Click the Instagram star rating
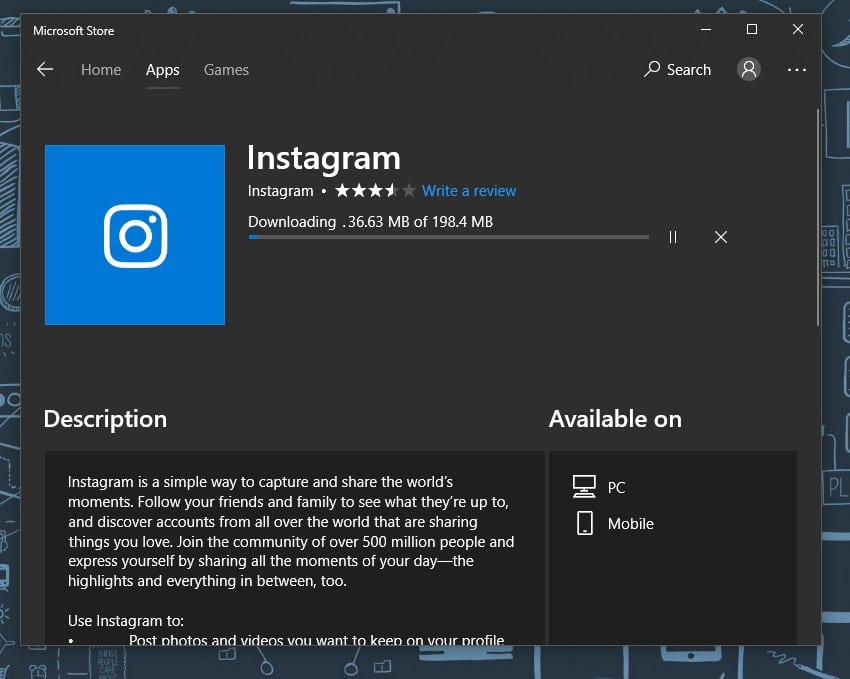Screen dimensions: 850x679 point(375,191)
